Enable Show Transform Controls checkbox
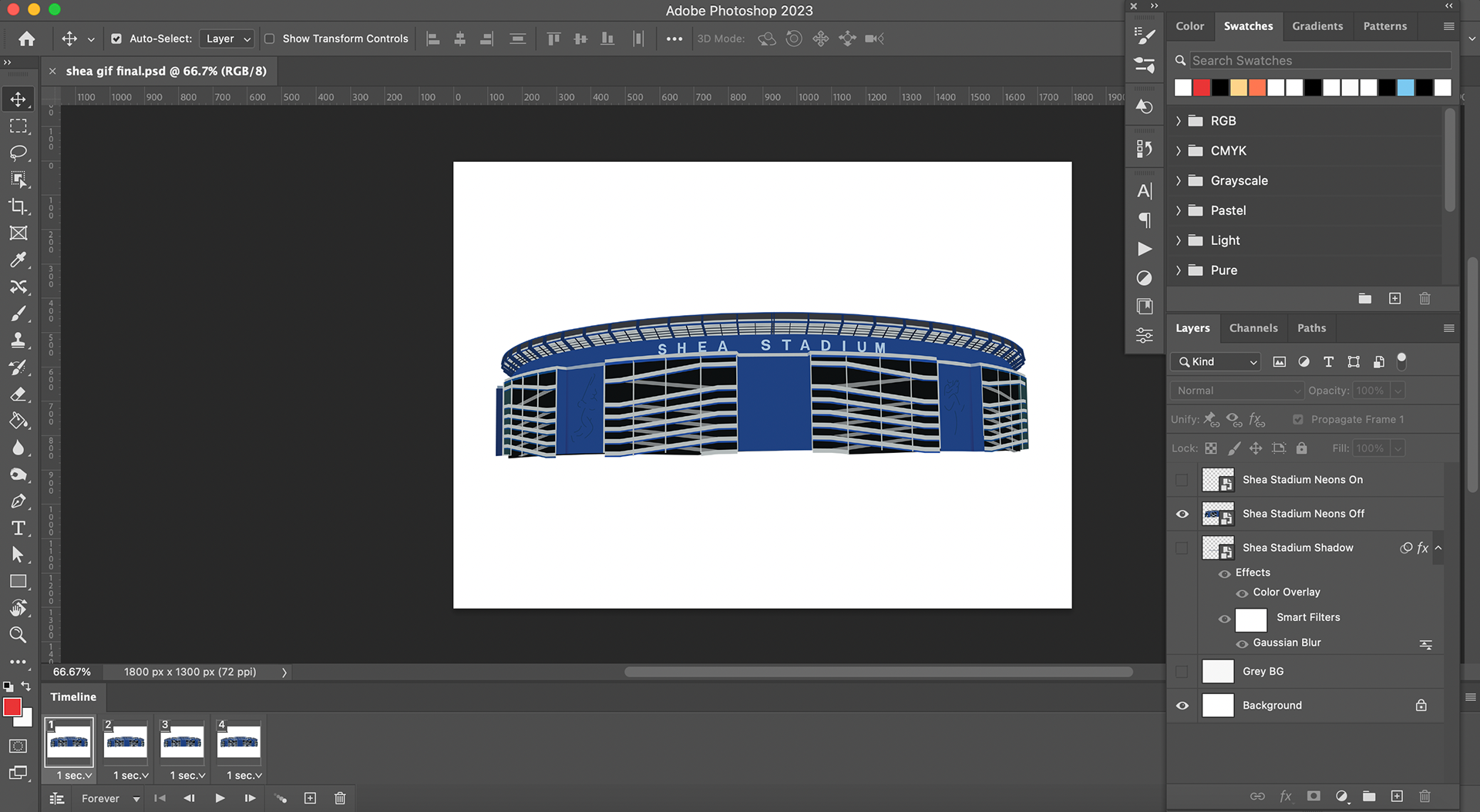This screenshot has height=812, width=1480. (x=270, y=39)
